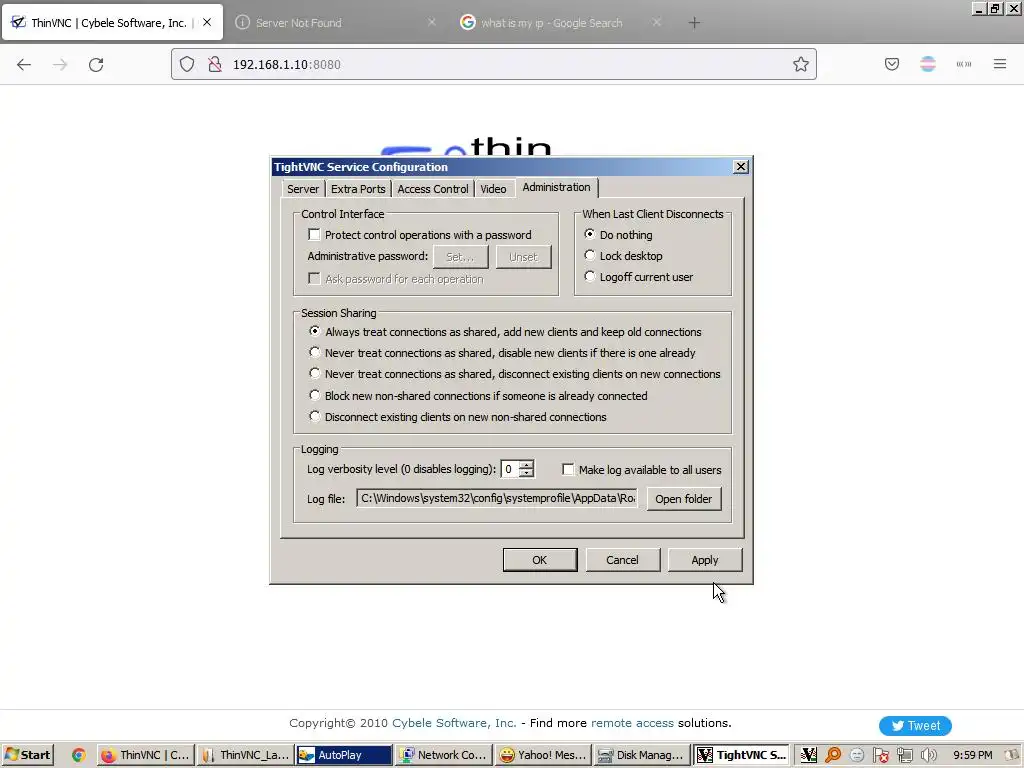Screen dimensions: 1024x768
Task: Switch to the what is my ip tab
Action: tap(551, 23)
